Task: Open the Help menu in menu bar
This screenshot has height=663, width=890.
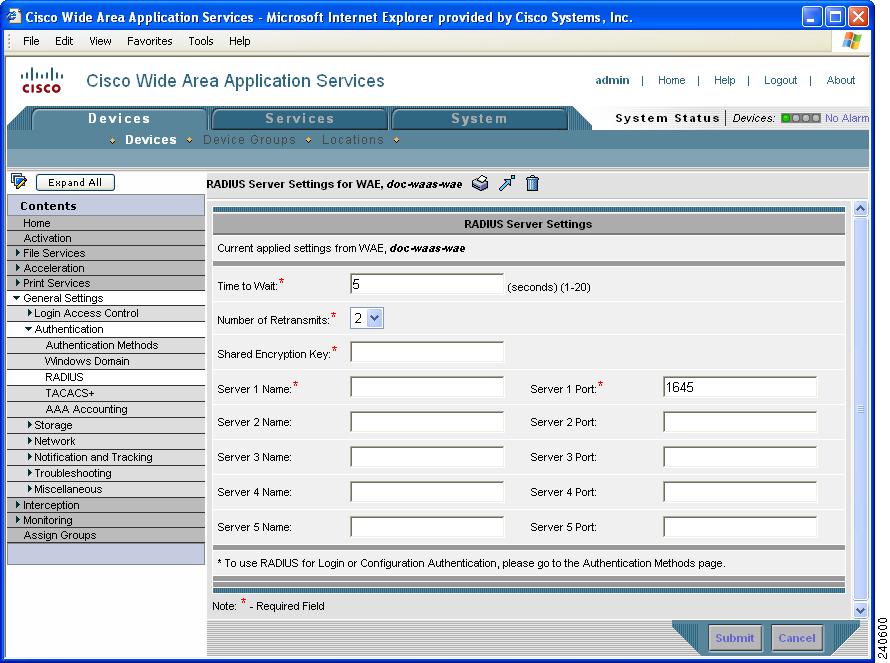Action: [x=240, y=41]
